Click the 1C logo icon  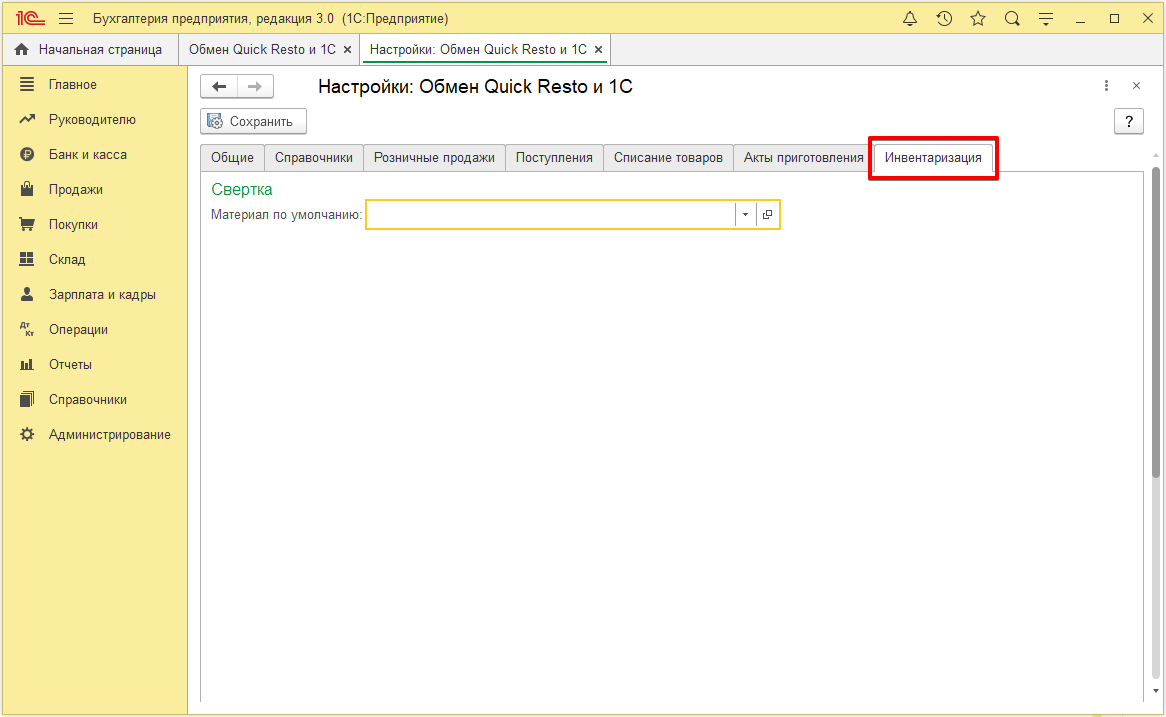click(30, 19)
